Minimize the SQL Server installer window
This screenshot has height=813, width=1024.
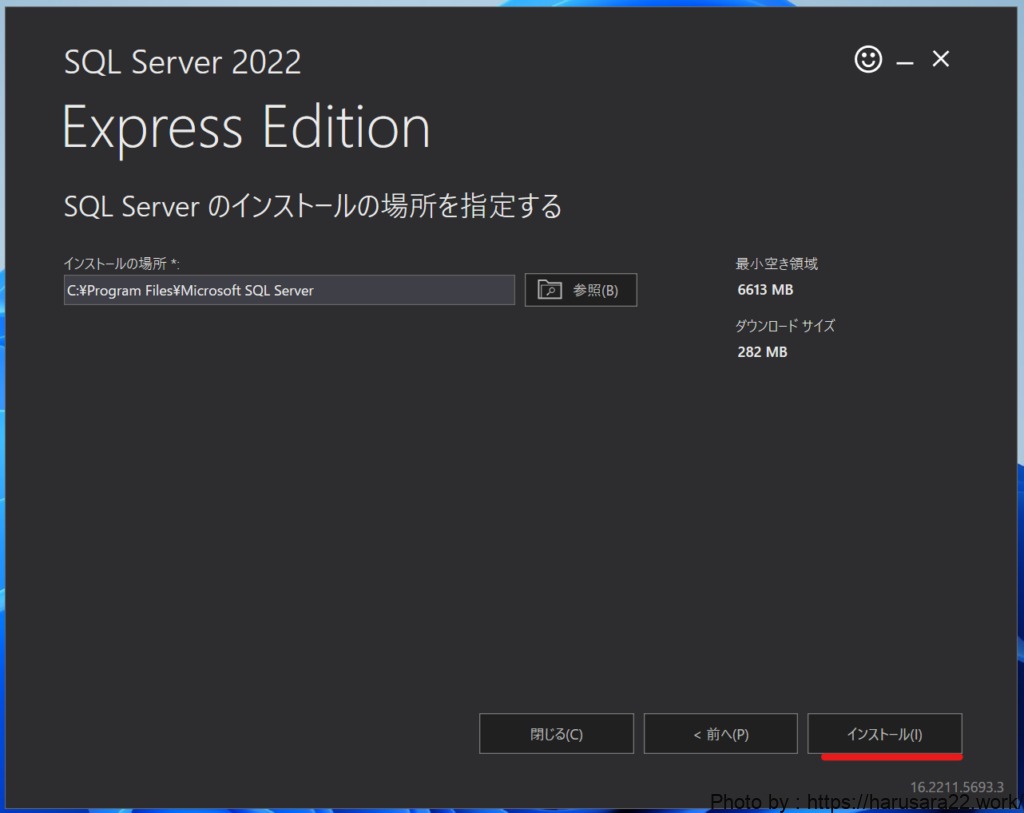click(x=905, y=62)
